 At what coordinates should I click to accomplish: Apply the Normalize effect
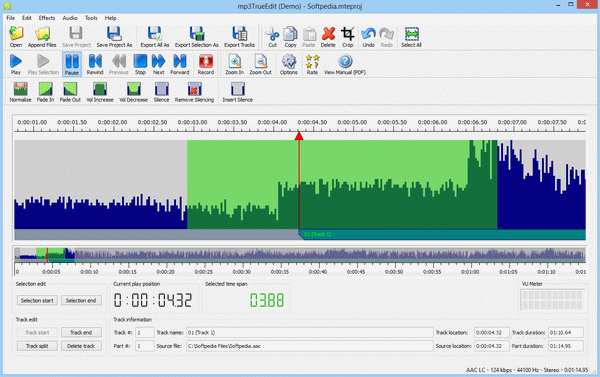point(20,92)
